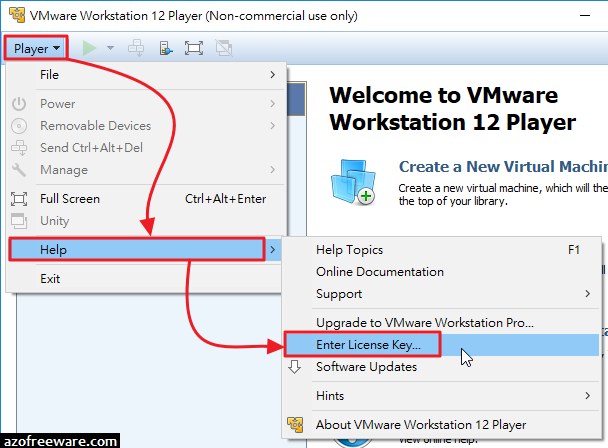Expand the Removable Devices submenu chevron

273,126
